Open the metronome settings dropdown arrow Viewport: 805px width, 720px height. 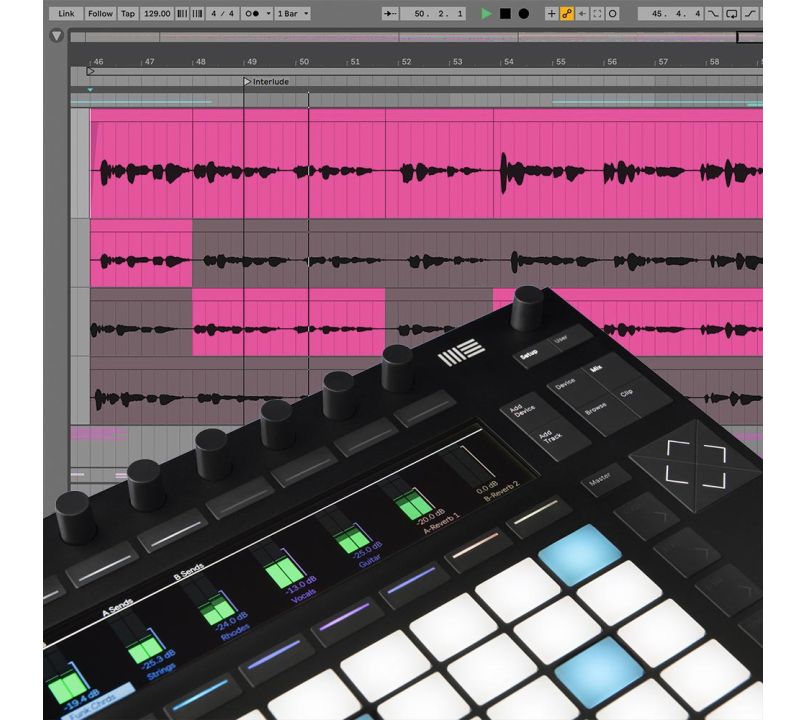click(268, 14)
